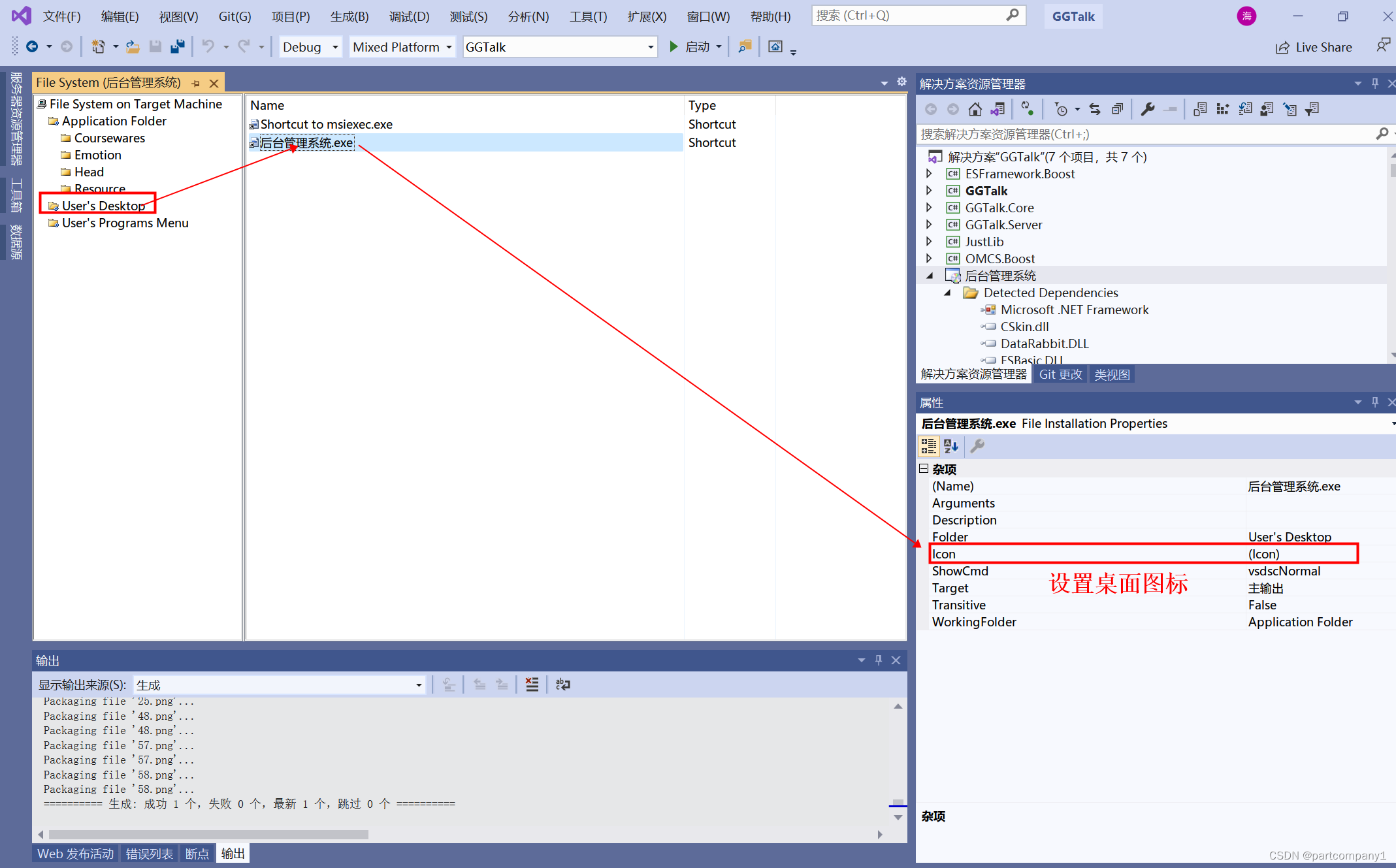Click the account avatar icon
This screenshot has width=1396, height=868.
click(1246, 16)
